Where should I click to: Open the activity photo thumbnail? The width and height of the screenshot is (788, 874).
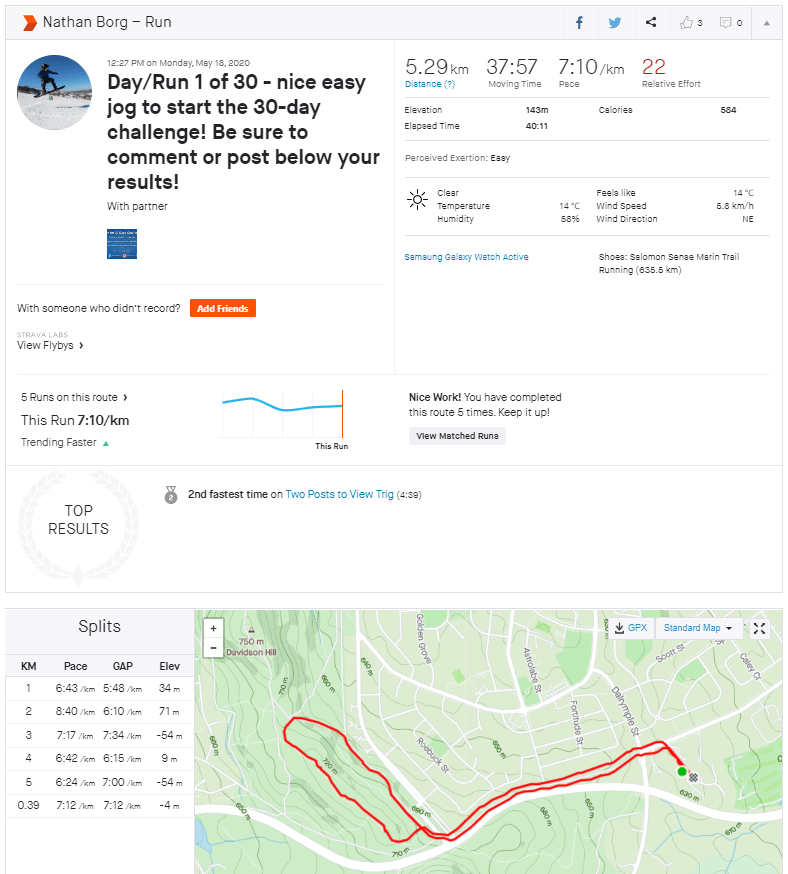click(x=122, y=244)
